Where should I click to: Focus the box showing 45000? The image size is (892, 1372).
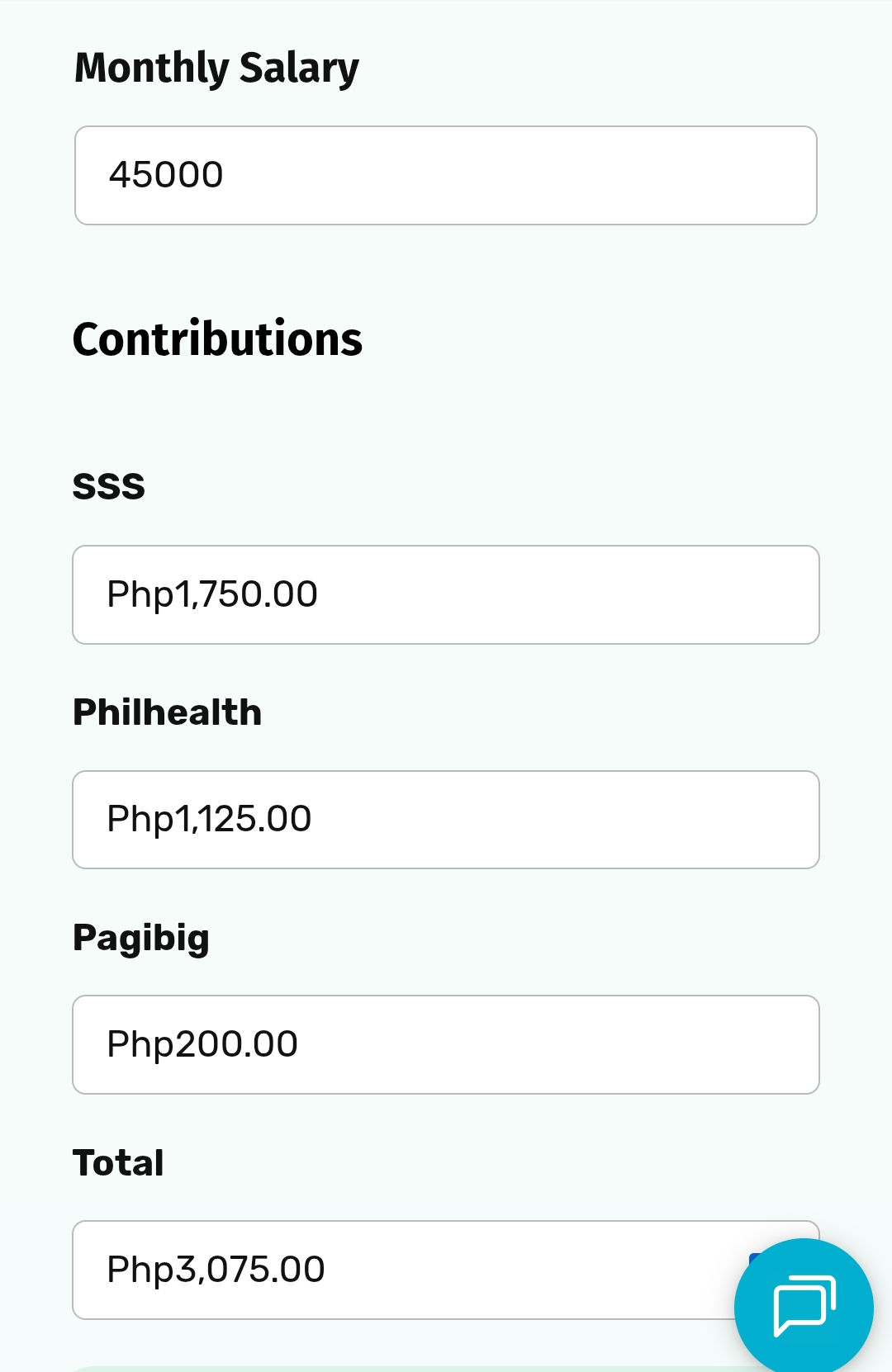coord(446,175)
